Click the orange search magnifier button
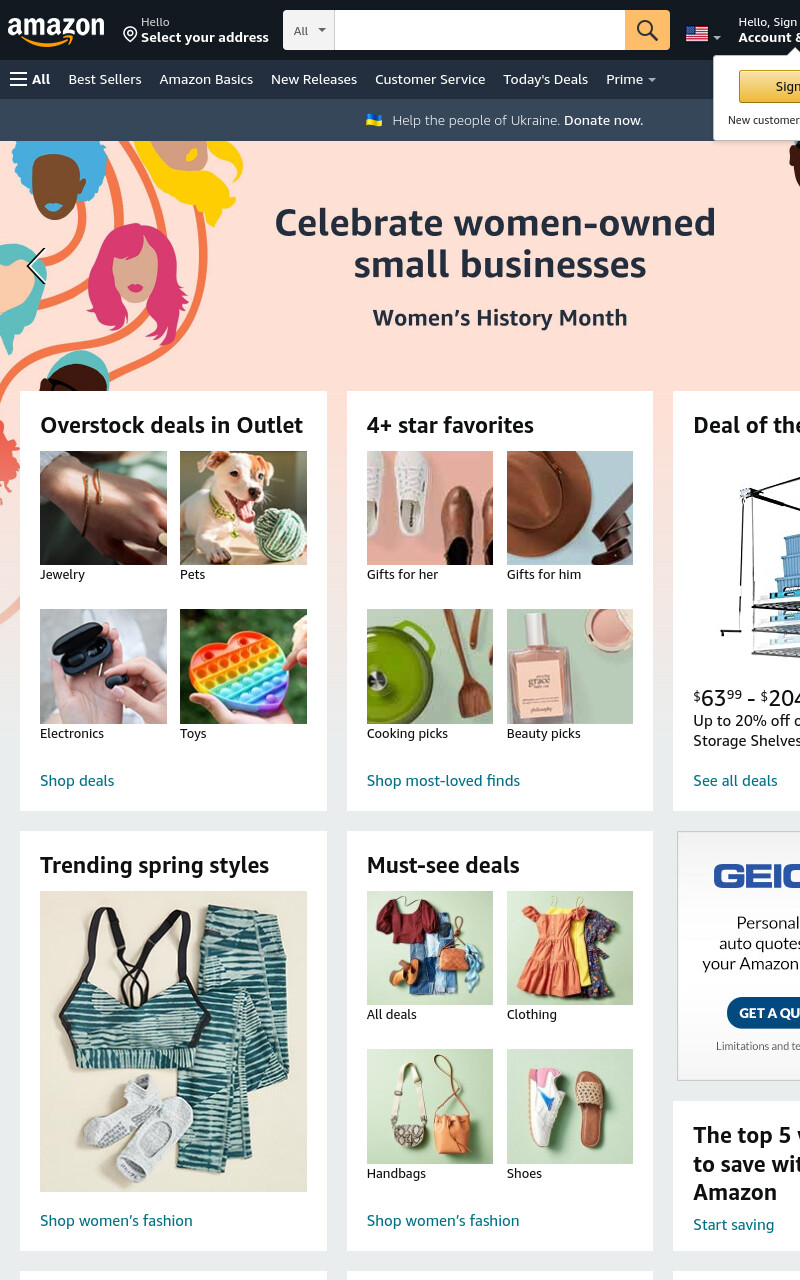The image size is (800, 1280). click(647, 30)
